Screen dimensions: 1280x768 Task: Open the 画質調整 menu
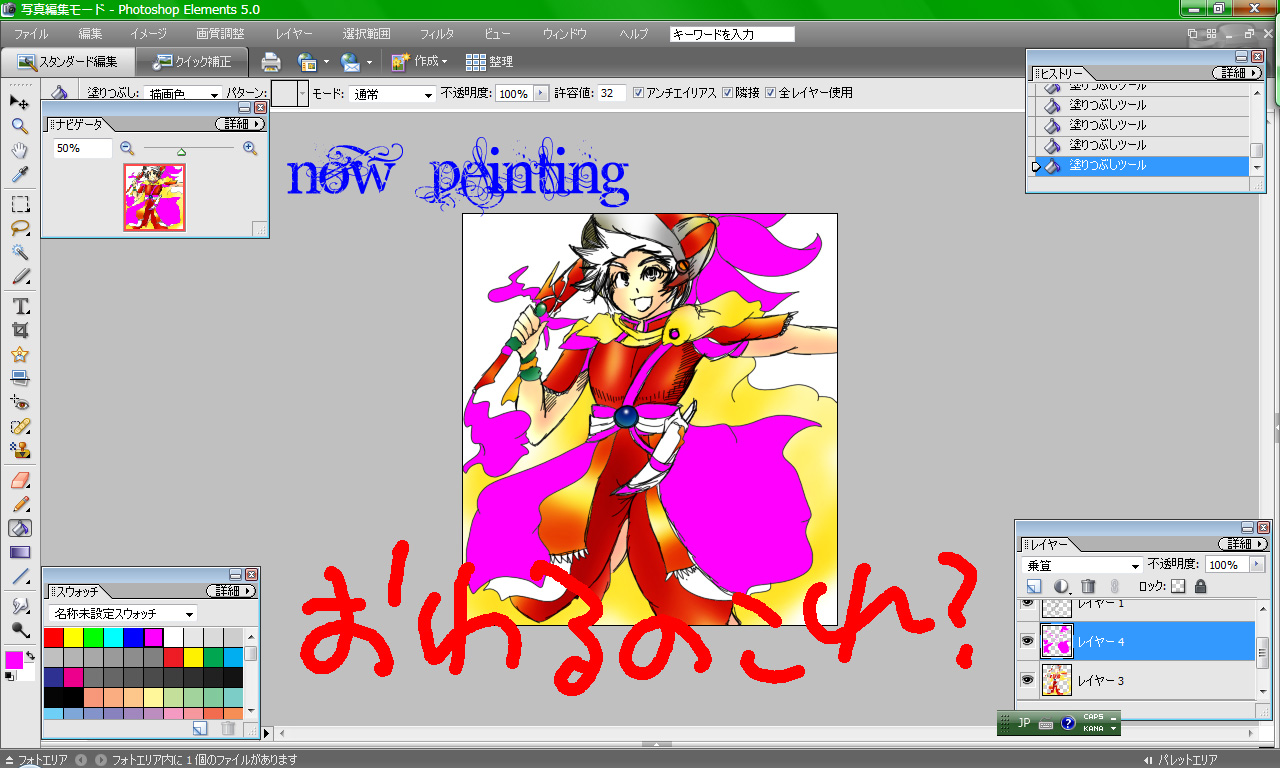[x=220, y=34]
